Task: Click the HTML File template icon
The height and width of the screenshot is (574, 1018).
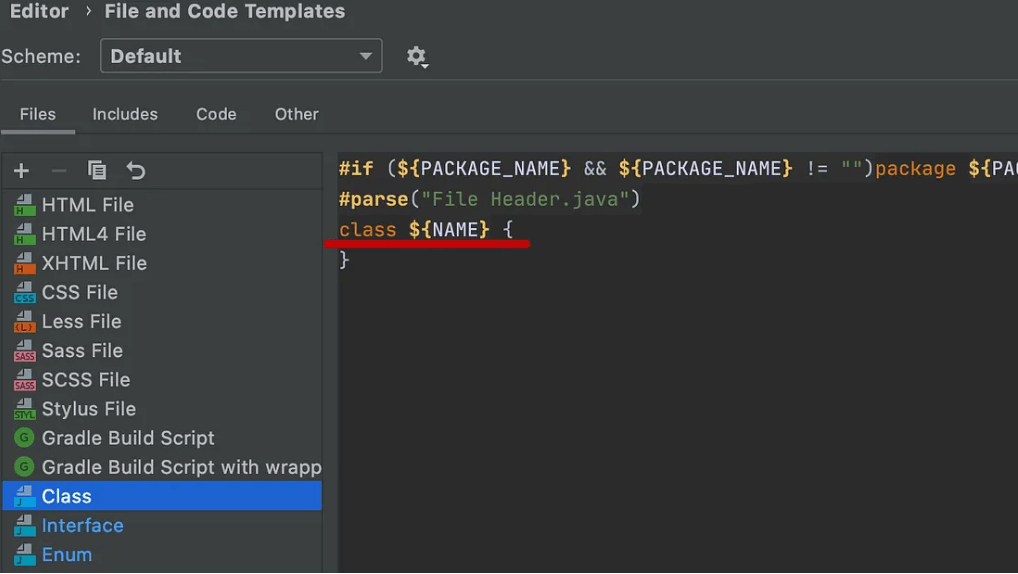Action: pos(24,205)
